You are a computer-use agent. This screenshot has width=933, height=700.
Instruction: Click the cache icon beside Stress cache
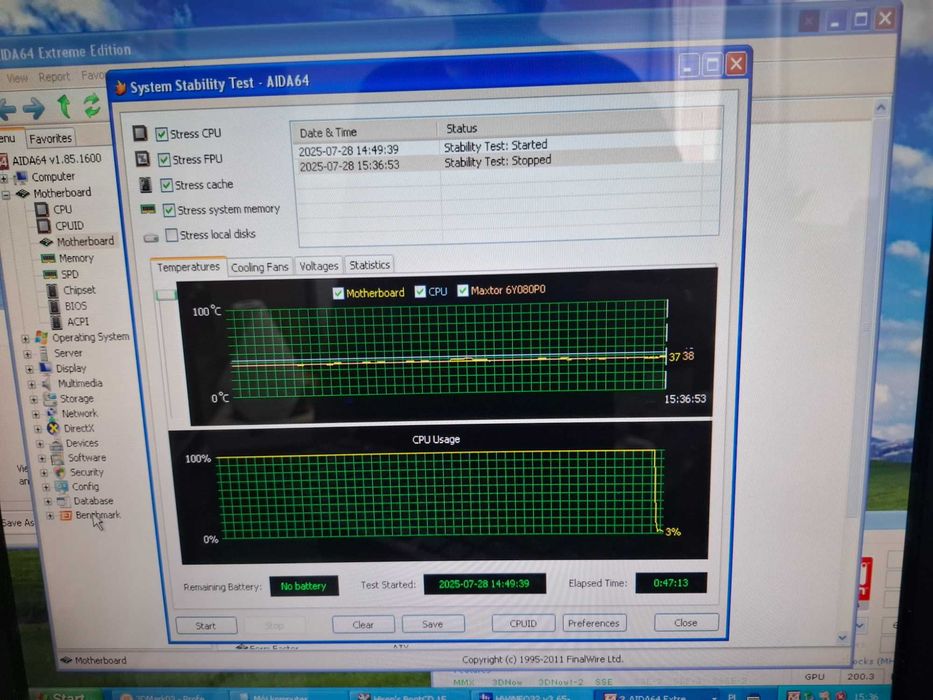(x=145, y=185)
